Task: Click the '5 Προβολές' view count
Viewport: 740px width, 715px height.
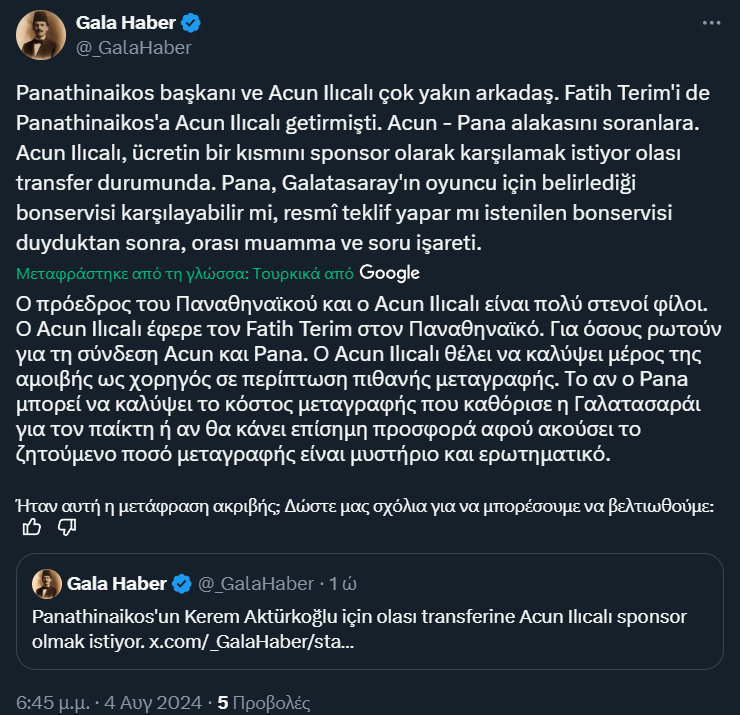Action: (265, 700)
